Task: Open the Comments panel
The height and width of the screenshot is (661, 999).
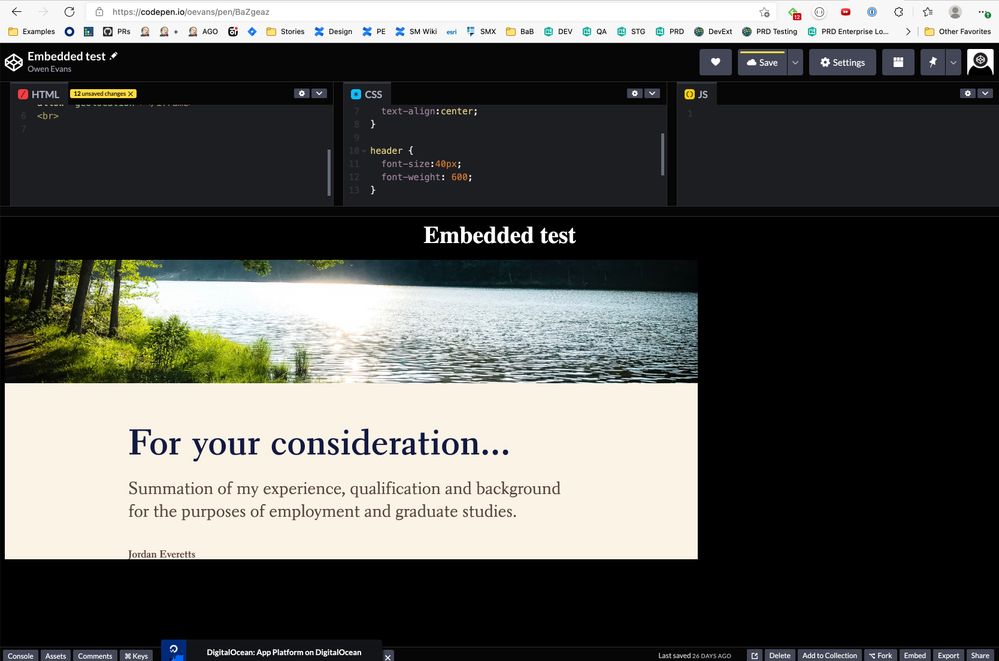Action: (x=95, y=655)
